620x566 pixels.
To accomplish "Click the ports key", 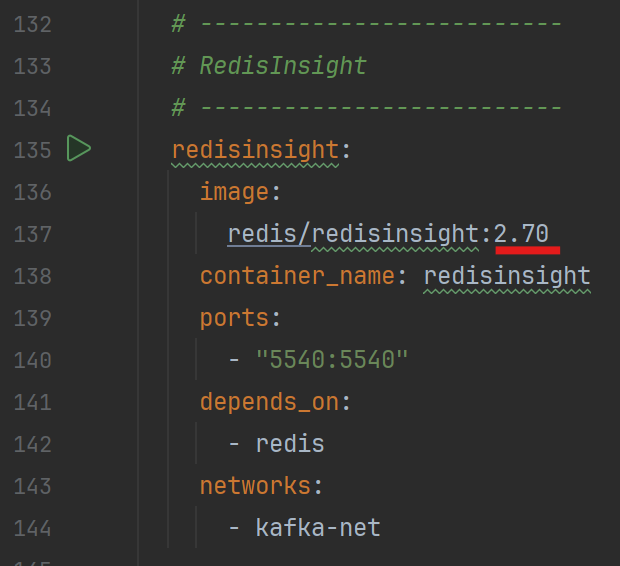I will pyautogui.click(x=234, y=318).
